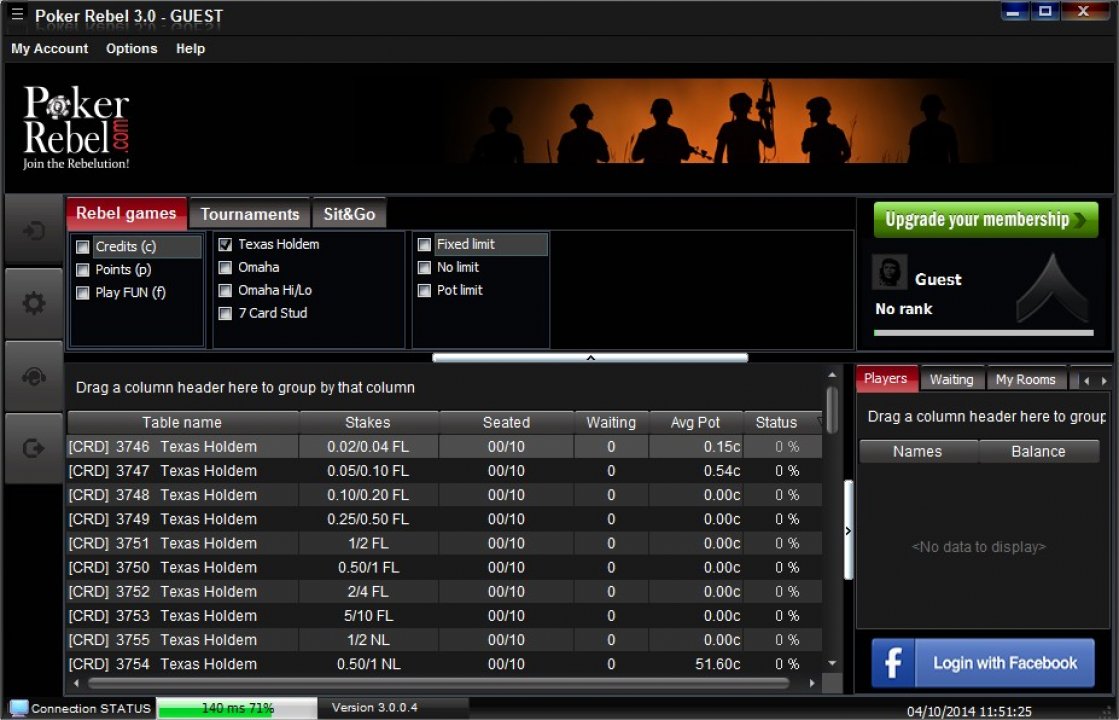
Task: Show previous tabs with left arrow
Action: [x=1086, y=380]
